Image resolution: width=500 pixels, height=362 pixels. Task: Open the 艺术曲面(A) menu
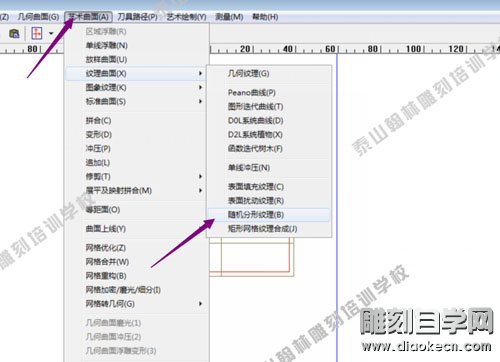click(x=88, y=17)
